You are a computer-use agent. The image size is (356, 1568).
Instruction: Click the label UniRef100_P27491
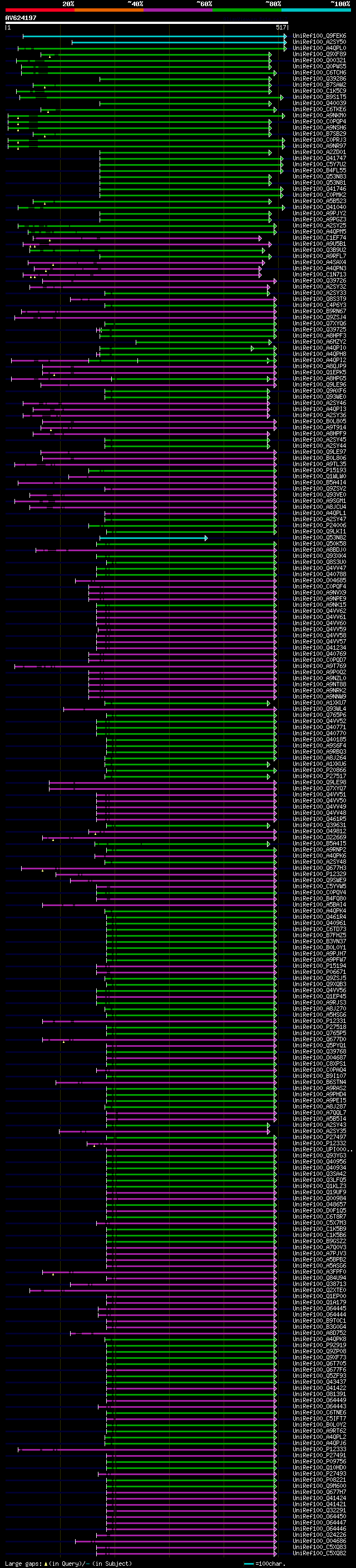[x=319, y=1456]
